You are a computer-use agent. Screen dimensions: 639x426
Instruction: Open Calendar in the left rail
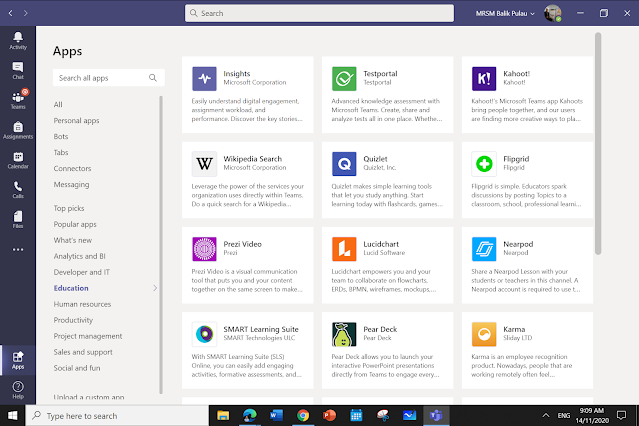point(18,160)
